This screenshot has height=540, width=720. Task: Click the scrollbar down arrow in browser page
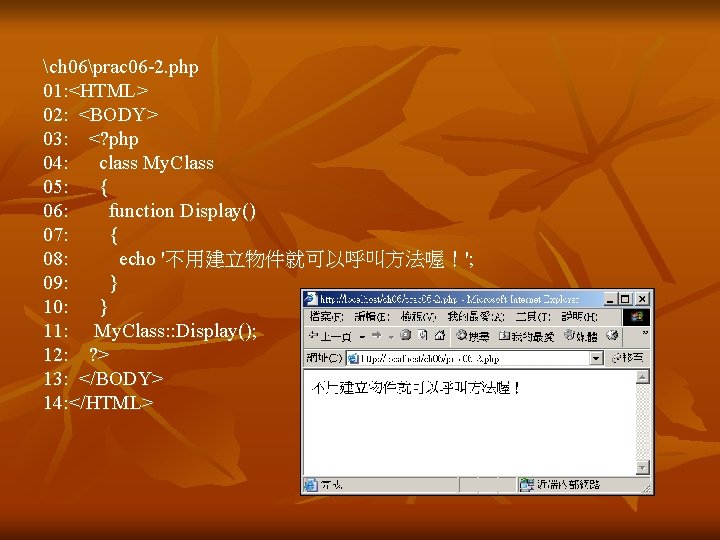642,467
